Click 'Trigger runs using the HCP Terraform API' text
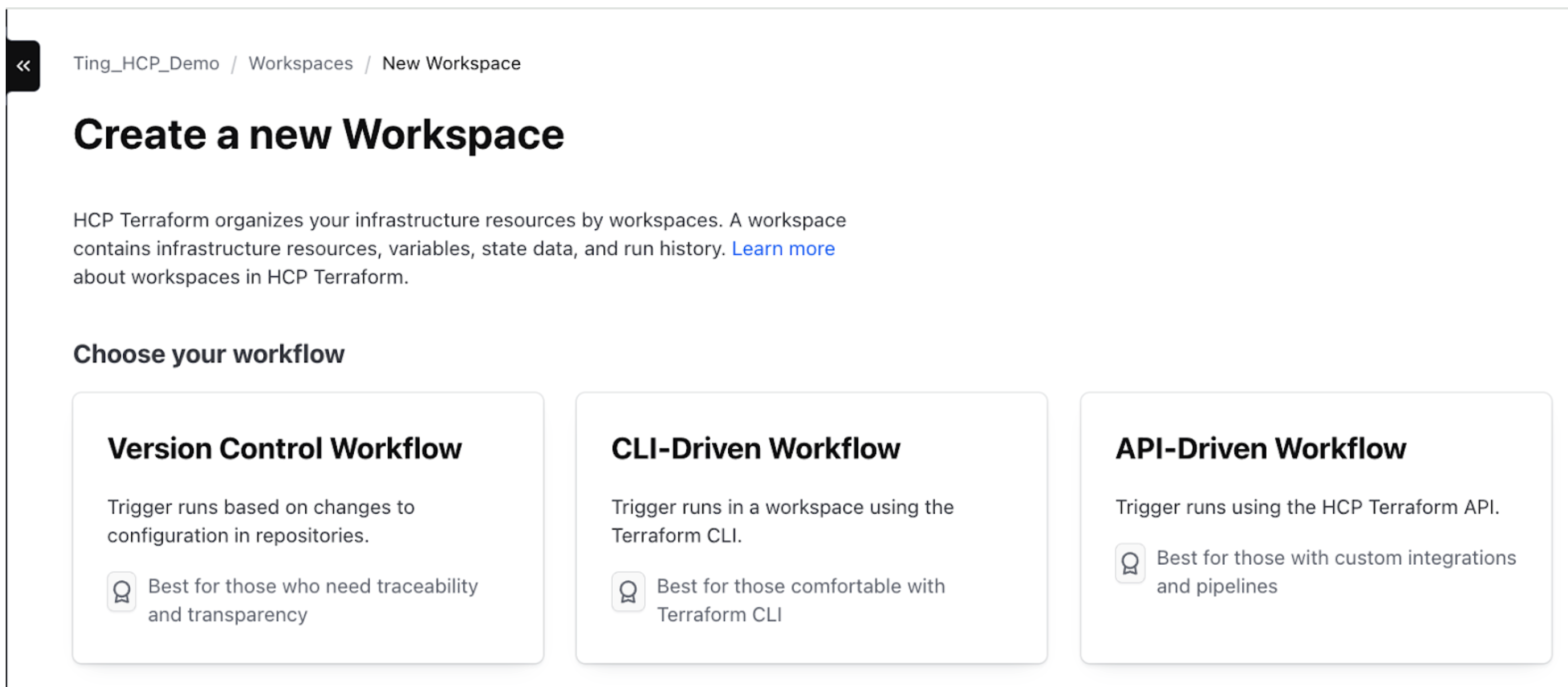The width and height of the screenshot is (1568, 687). click(x=1307, y=507)
